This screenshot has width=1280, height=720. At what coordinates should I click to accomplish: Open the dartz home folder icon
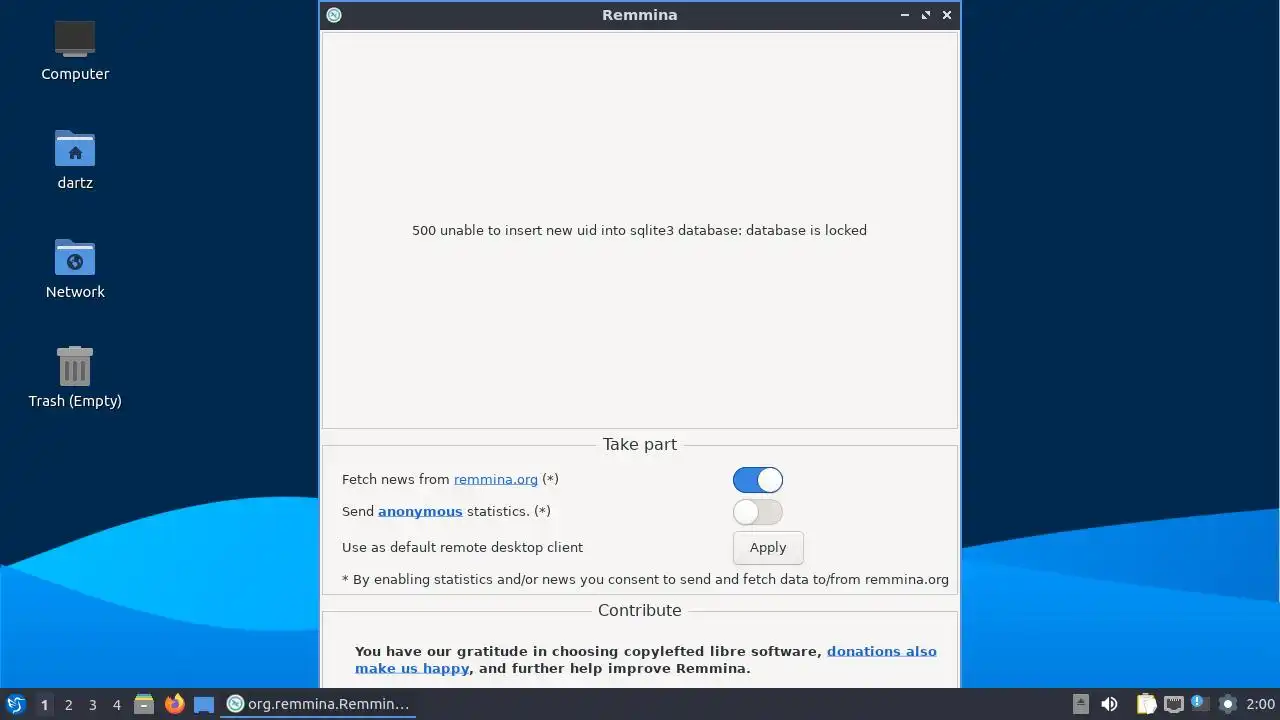pos(75,159)
